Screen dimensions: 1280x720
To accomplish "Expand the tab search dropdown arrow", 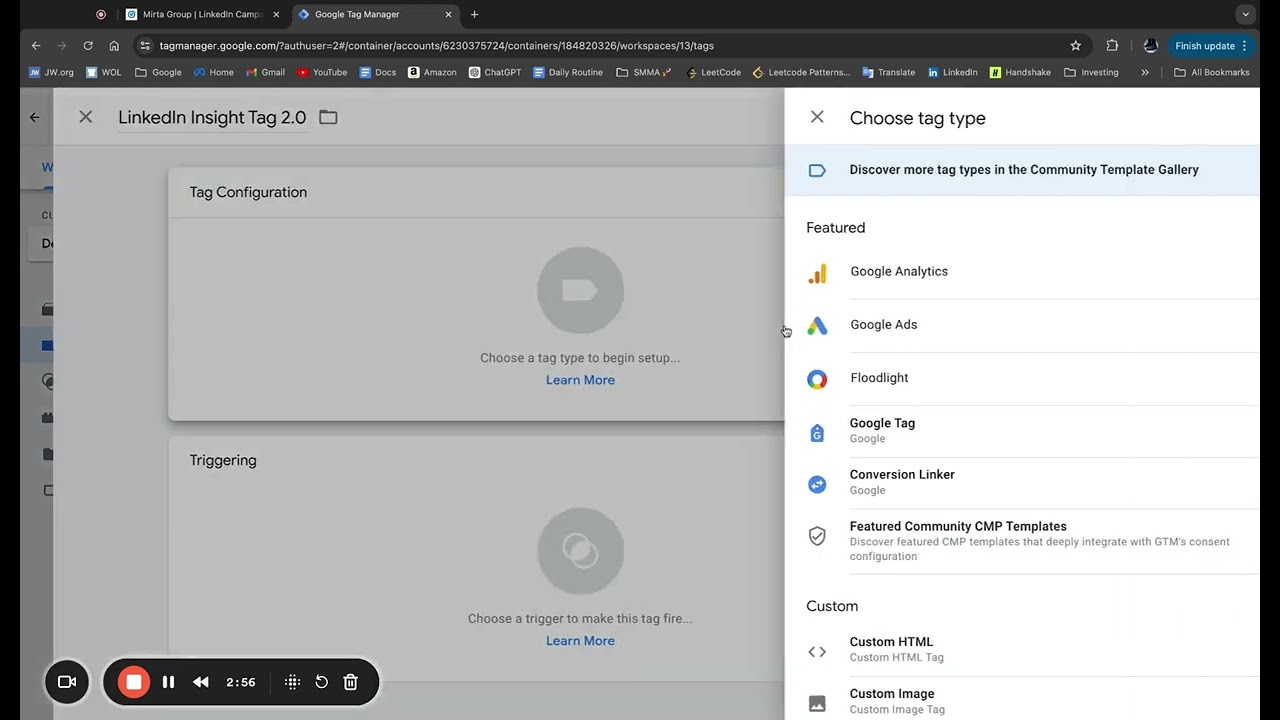I will (x=1245, y=15).
